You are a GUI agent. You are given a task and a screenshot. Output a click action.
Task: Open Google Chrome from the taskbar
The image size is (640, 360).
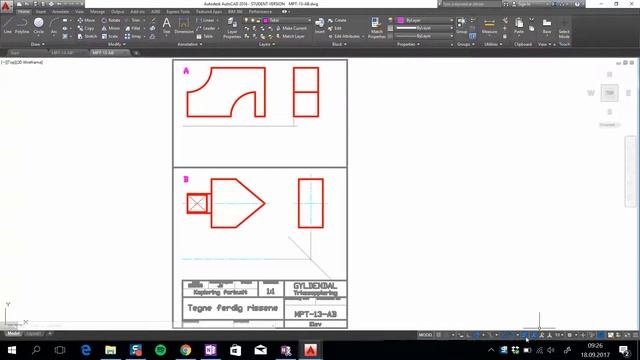[186, 350]
